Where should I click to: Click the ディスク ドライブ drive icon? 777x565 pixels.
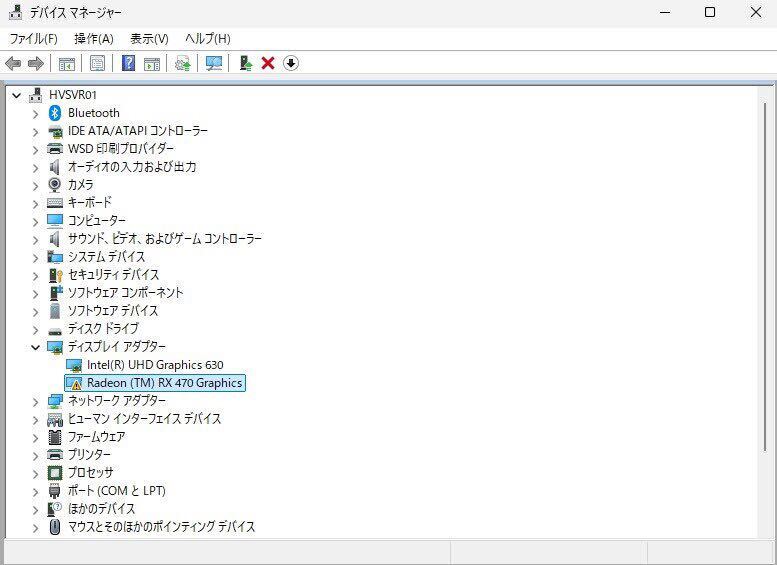[55, 331]
